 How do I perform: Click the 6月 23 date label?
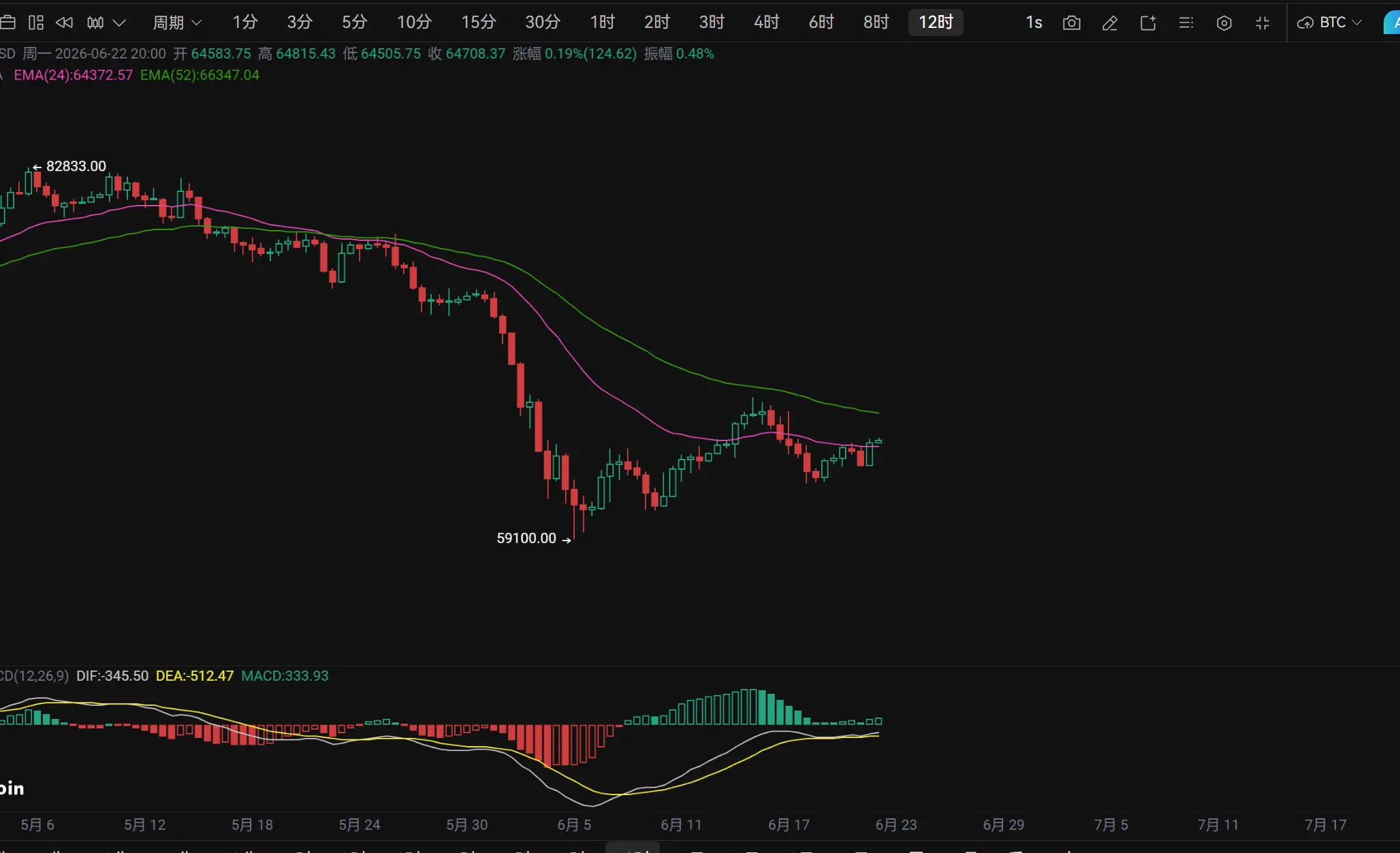tap(896, 825)
